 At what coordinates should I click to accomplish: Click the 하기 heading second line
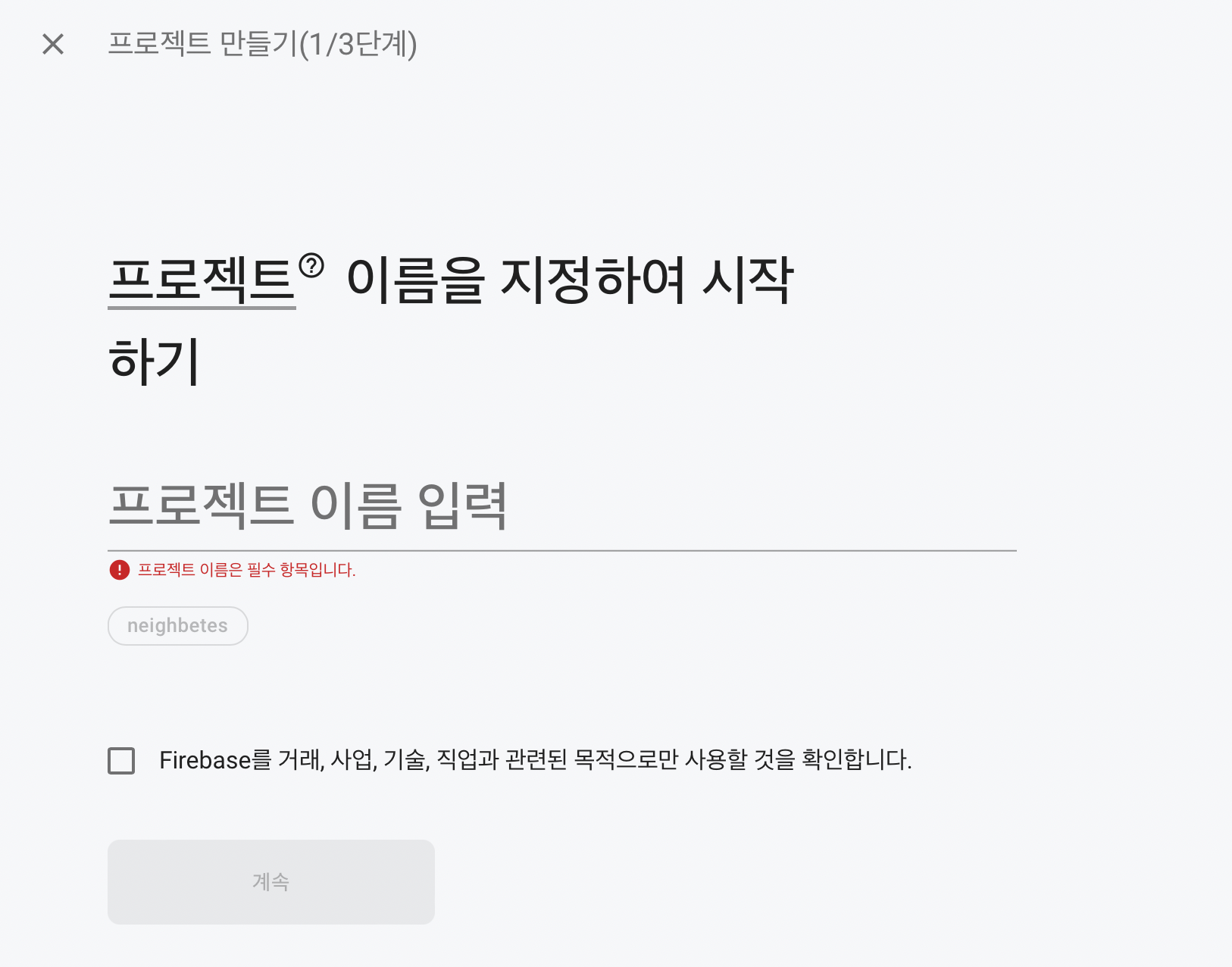[x=154, y=361]
